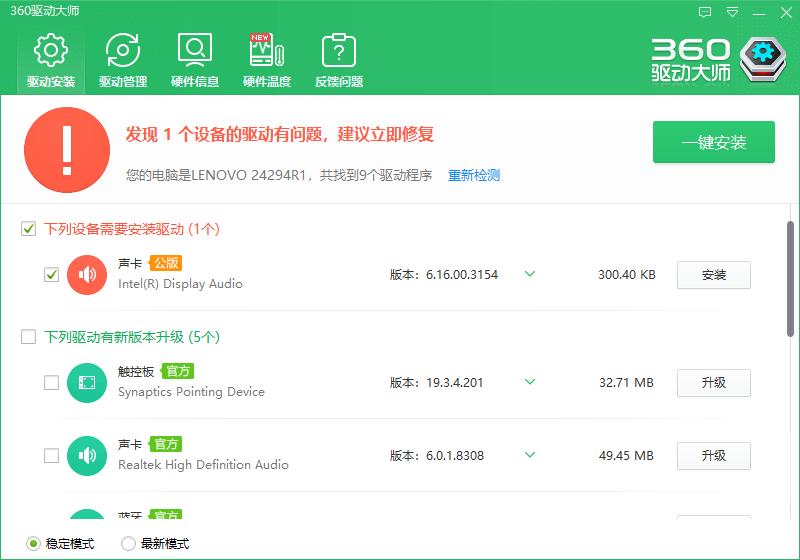
Task: Check the Realtek High Definition Audio checkbox
Action: click(x=51, y=455)
